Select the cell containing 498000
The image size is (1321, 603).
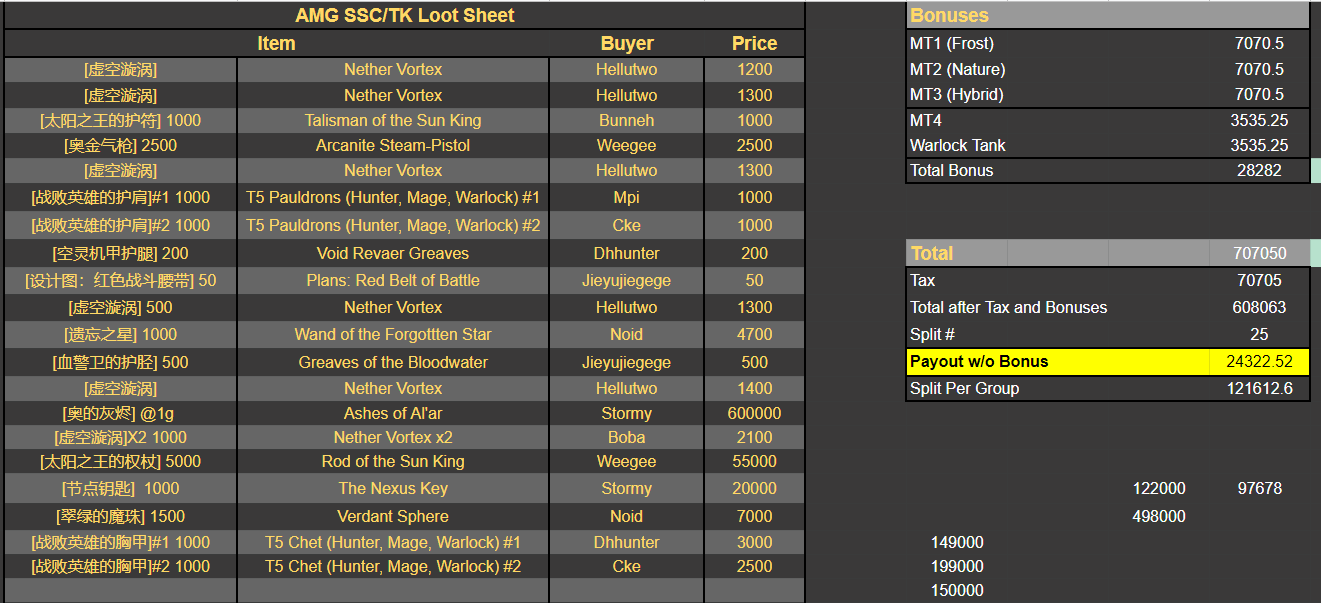[x=1158, y=516]
